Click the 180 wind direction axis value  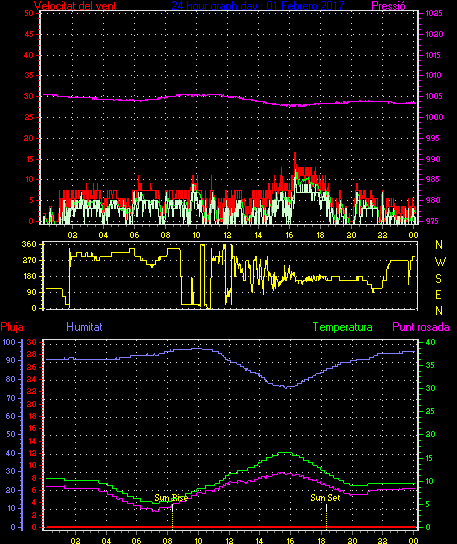[x=29, y=276]
